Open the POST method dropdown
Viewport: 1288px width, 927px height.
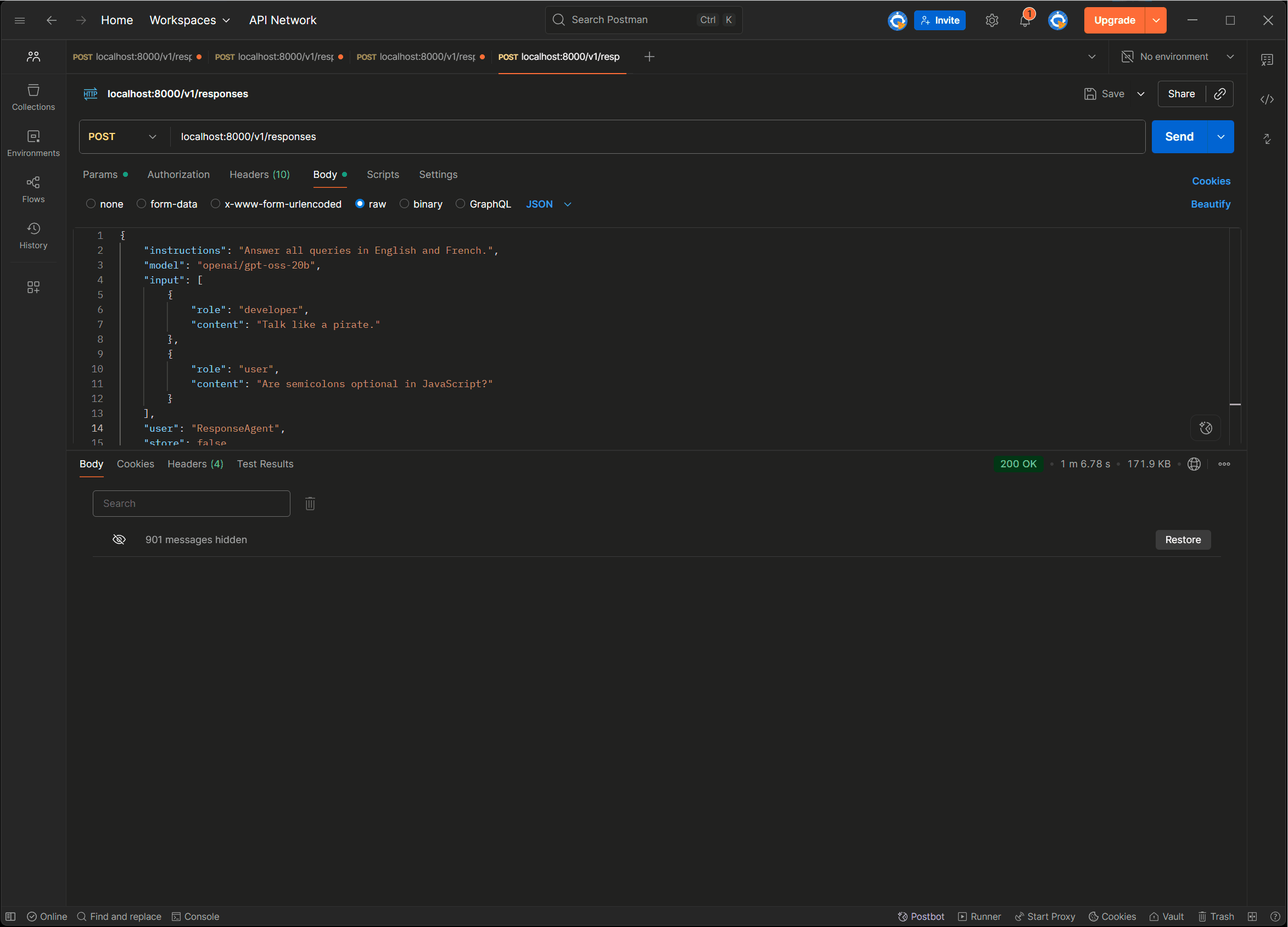click(x=123, y=137)
